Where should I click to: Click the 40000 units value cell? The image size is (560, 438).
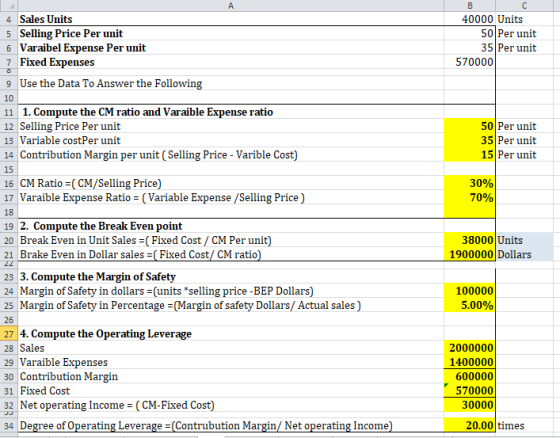click(x=470, y=19)
